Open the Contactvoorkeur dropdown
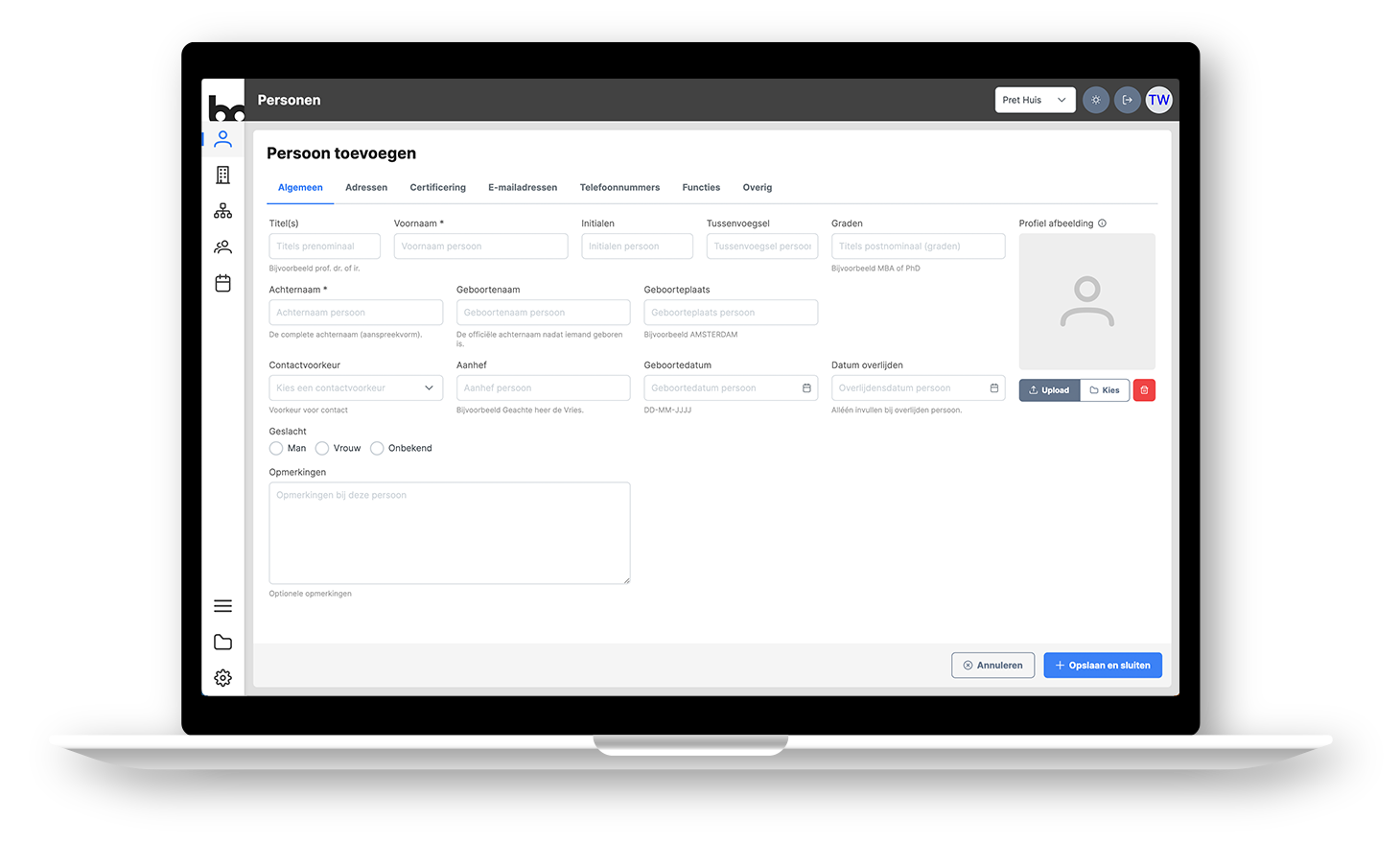 pos(356,388)
